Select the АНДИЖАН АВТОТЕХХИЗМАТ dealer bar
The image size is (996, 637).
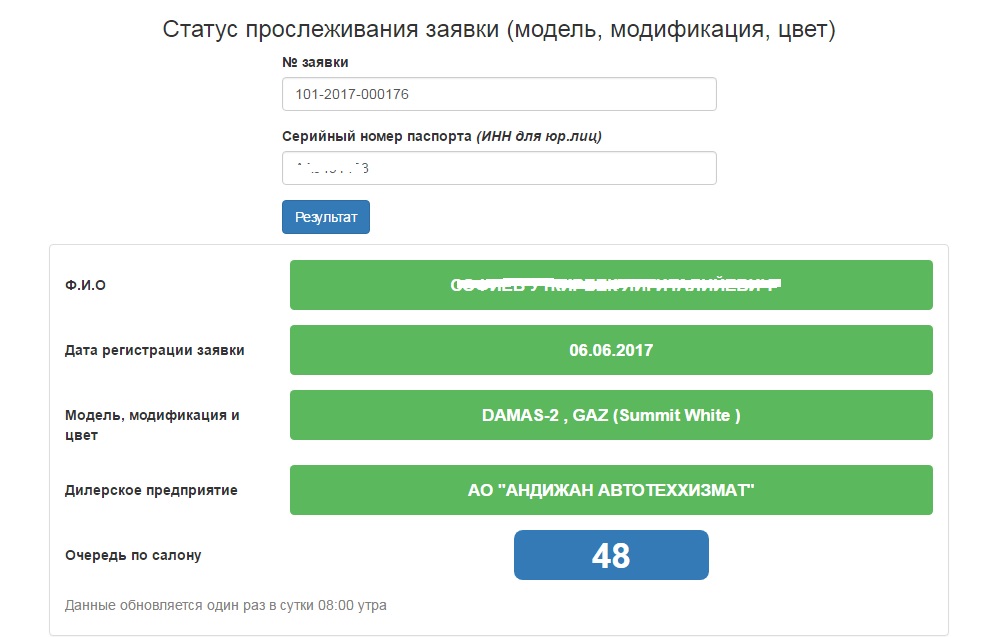pos(611,490)
